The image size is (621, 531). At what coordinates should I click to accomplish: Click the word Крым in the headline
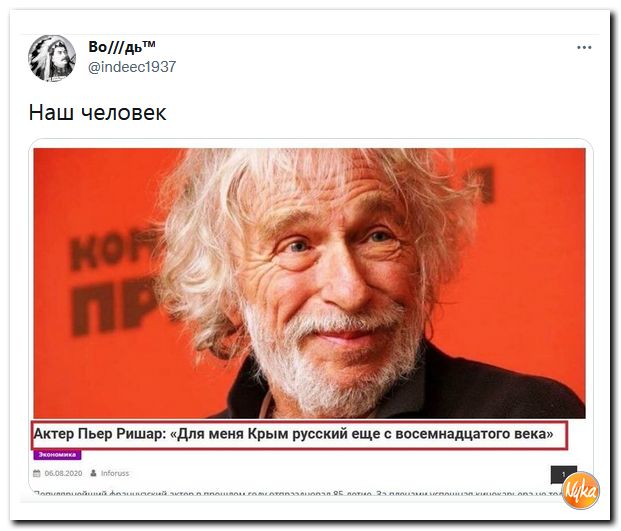click(268, 434)
